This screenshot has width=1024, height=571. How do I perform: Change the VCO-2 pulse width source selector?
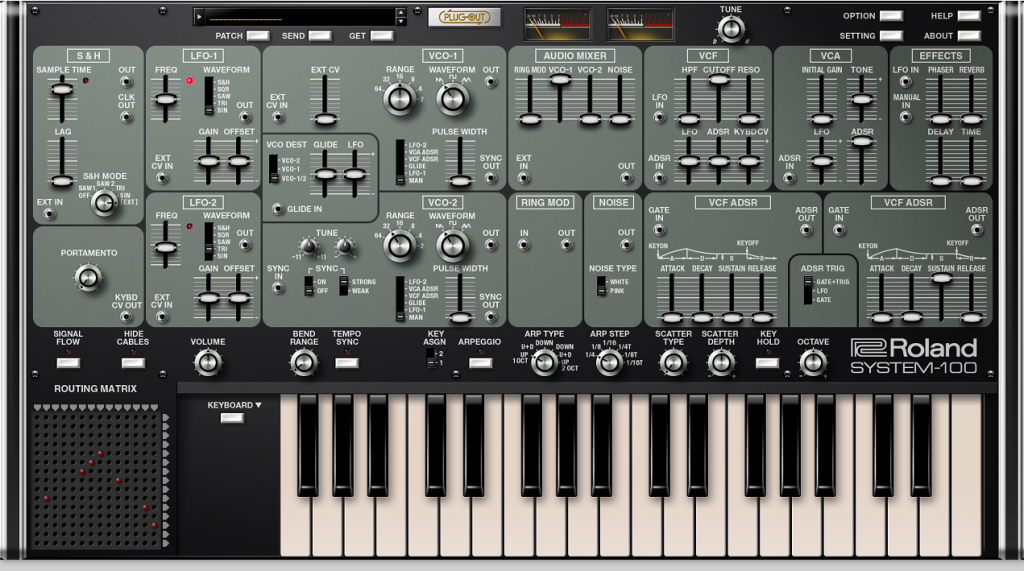click(x=400, y=299)
